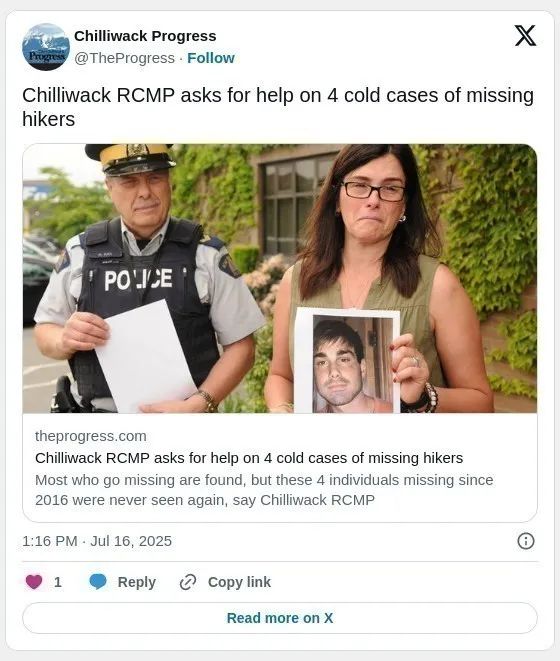Open the tweet info circle icon
This screenshot has width=560, height=661.
pos(525,541)
